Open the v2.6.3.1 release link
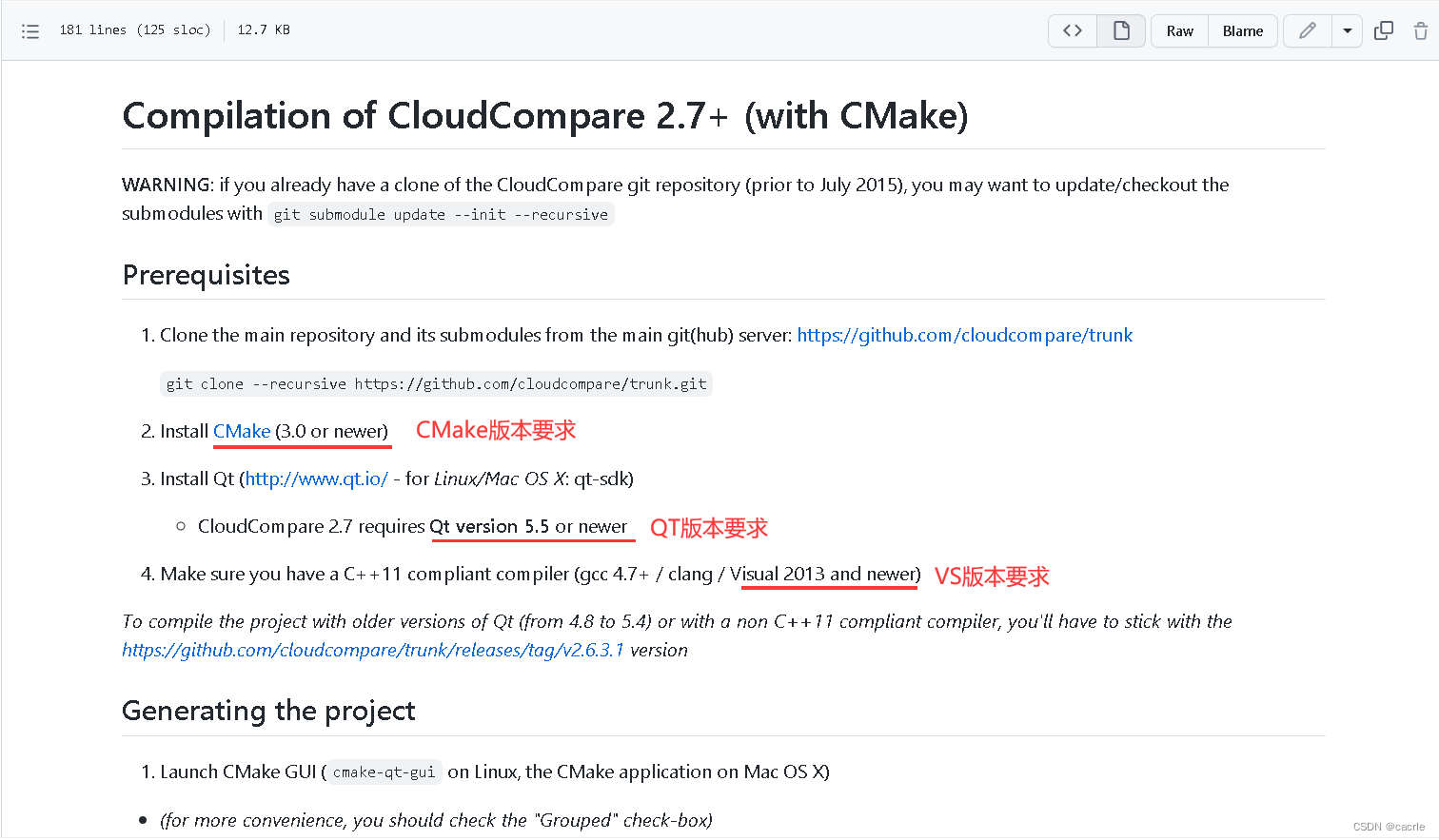 (x=373, y=650)
